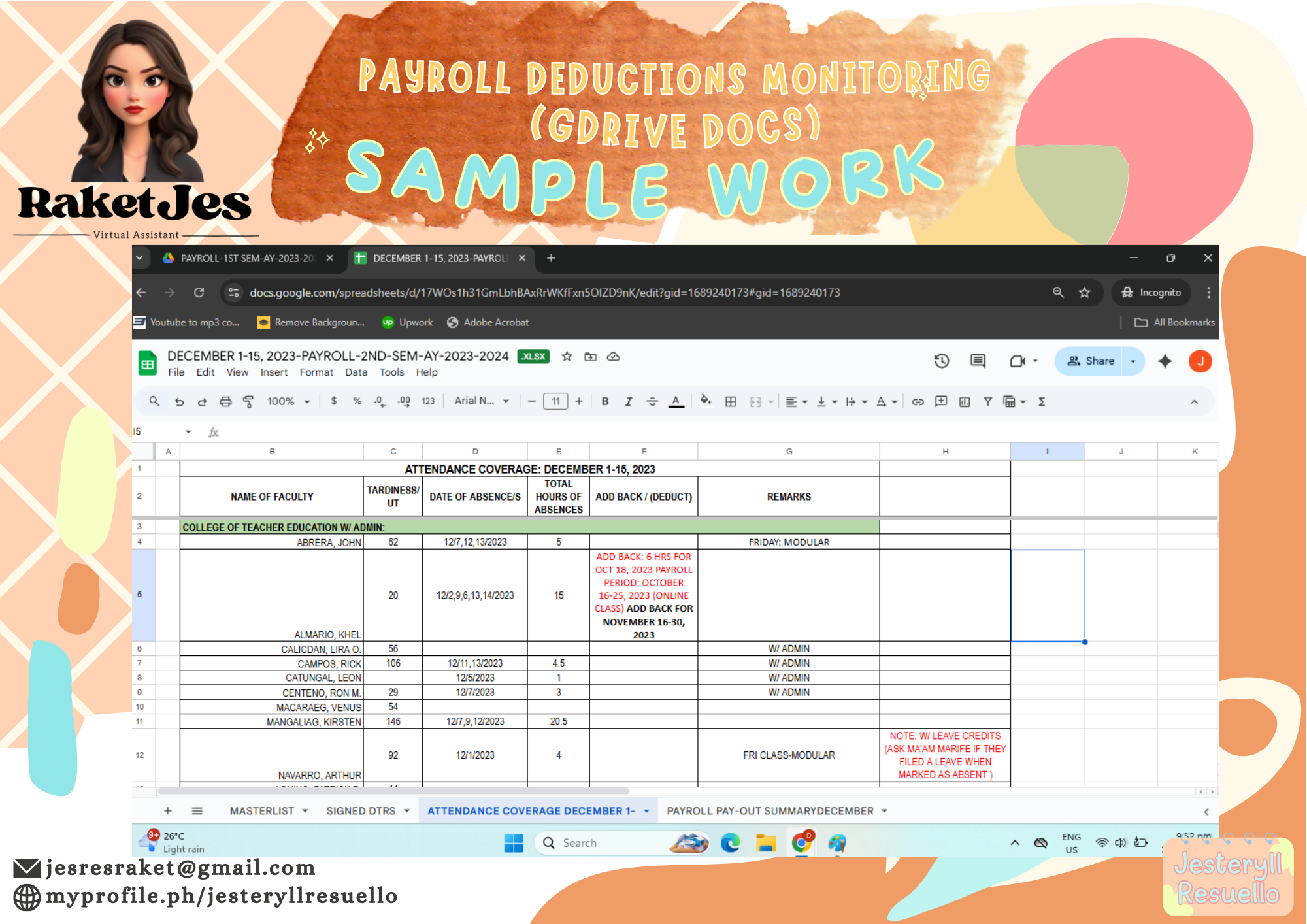Undo the last sheet action
Viewport: 1307px width, 924px height.
pyautogui.click(x=179, y=401)
